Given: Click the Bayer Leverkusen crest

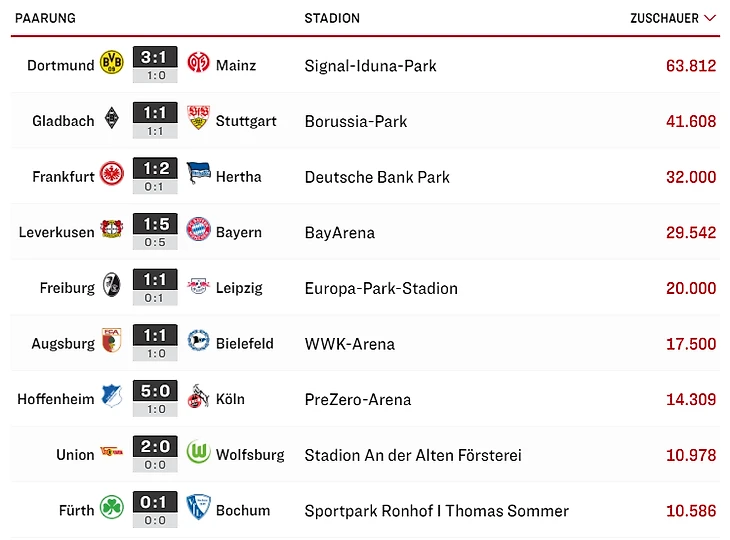Looking at the screenshot, I should (x=111, y=232).
